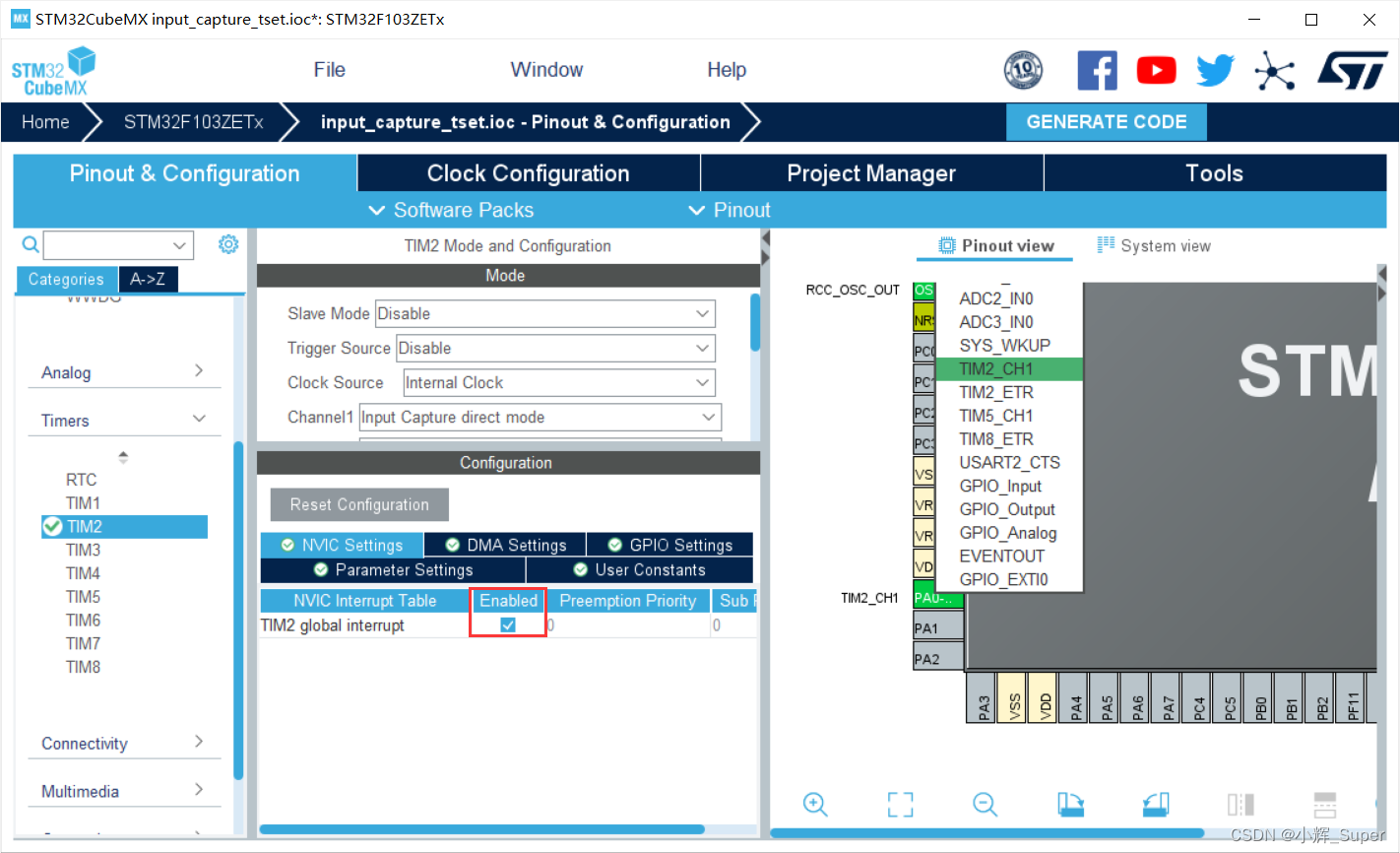The image size is (1400, 853).
Task: Zoom out of the pinout view
Action: tap(985, 804)
